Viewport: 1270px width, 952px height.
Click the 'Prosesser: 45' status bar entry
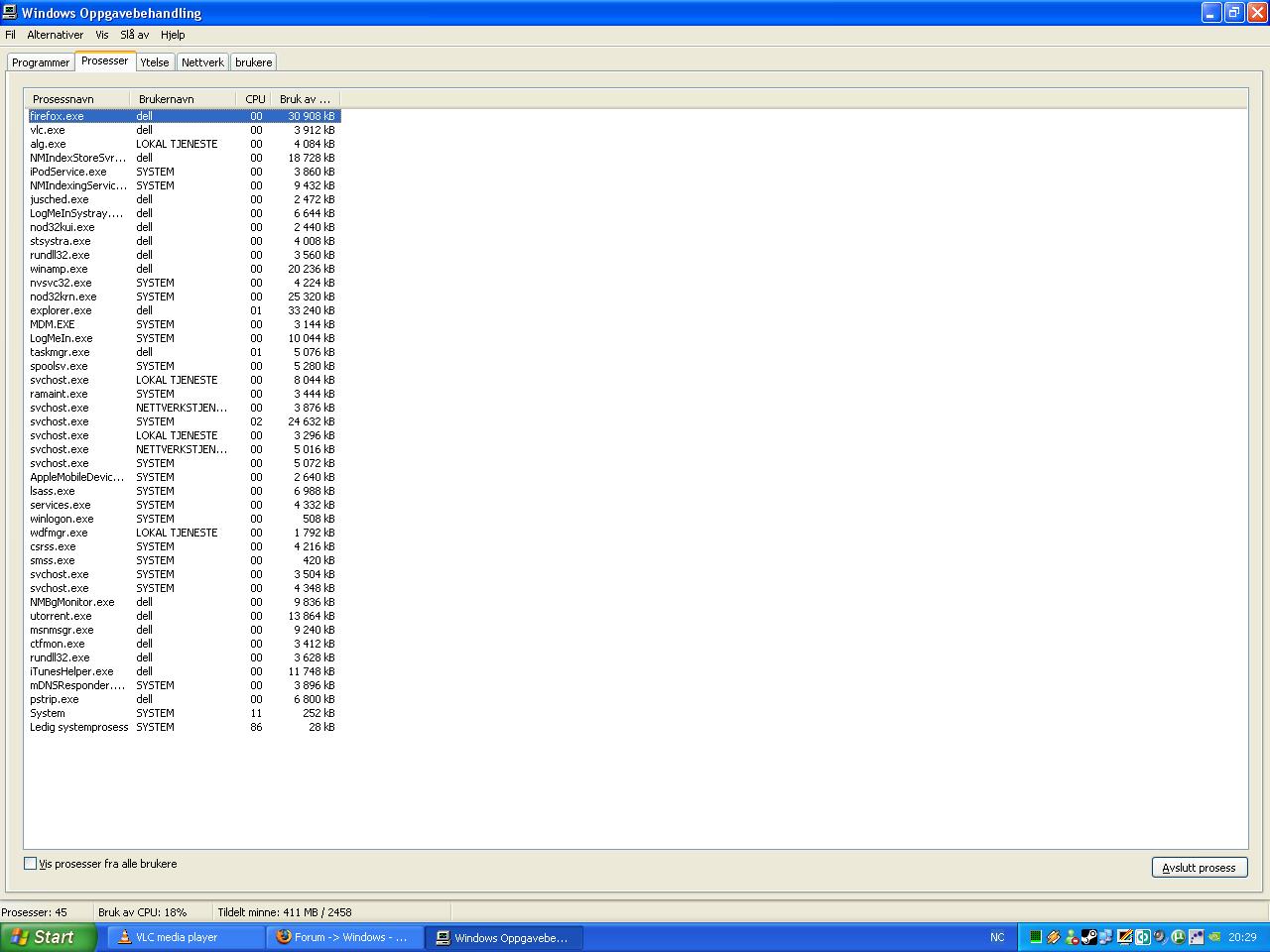click(x=34, y=912)
